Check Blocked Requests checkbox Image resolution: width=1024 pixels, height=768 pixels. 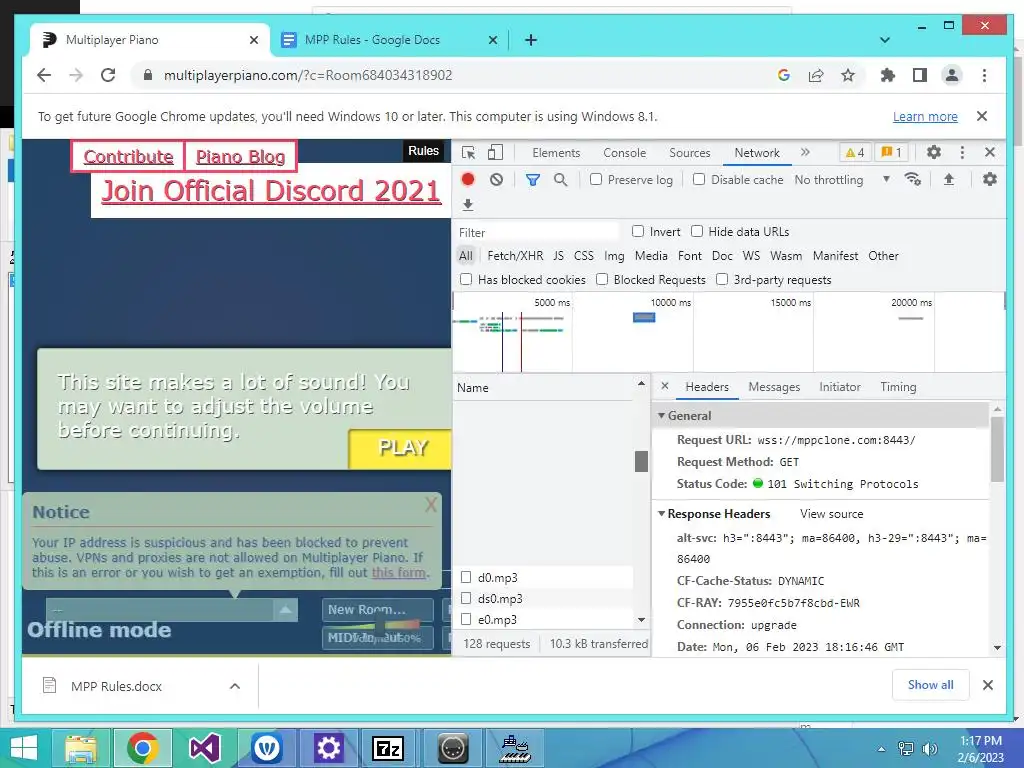[602, 279]
